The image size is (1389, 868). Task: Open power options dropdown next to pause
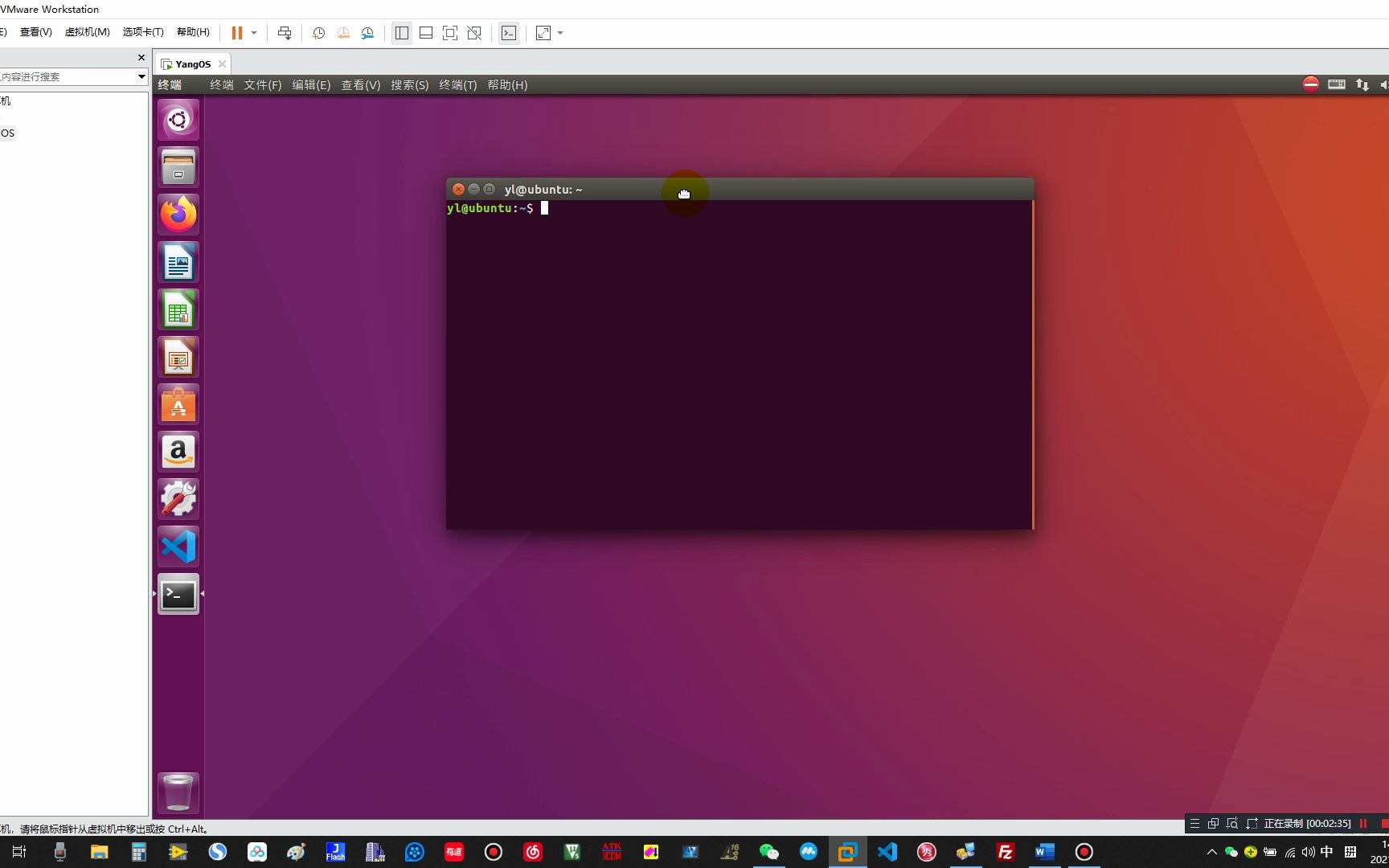[254, 33]
